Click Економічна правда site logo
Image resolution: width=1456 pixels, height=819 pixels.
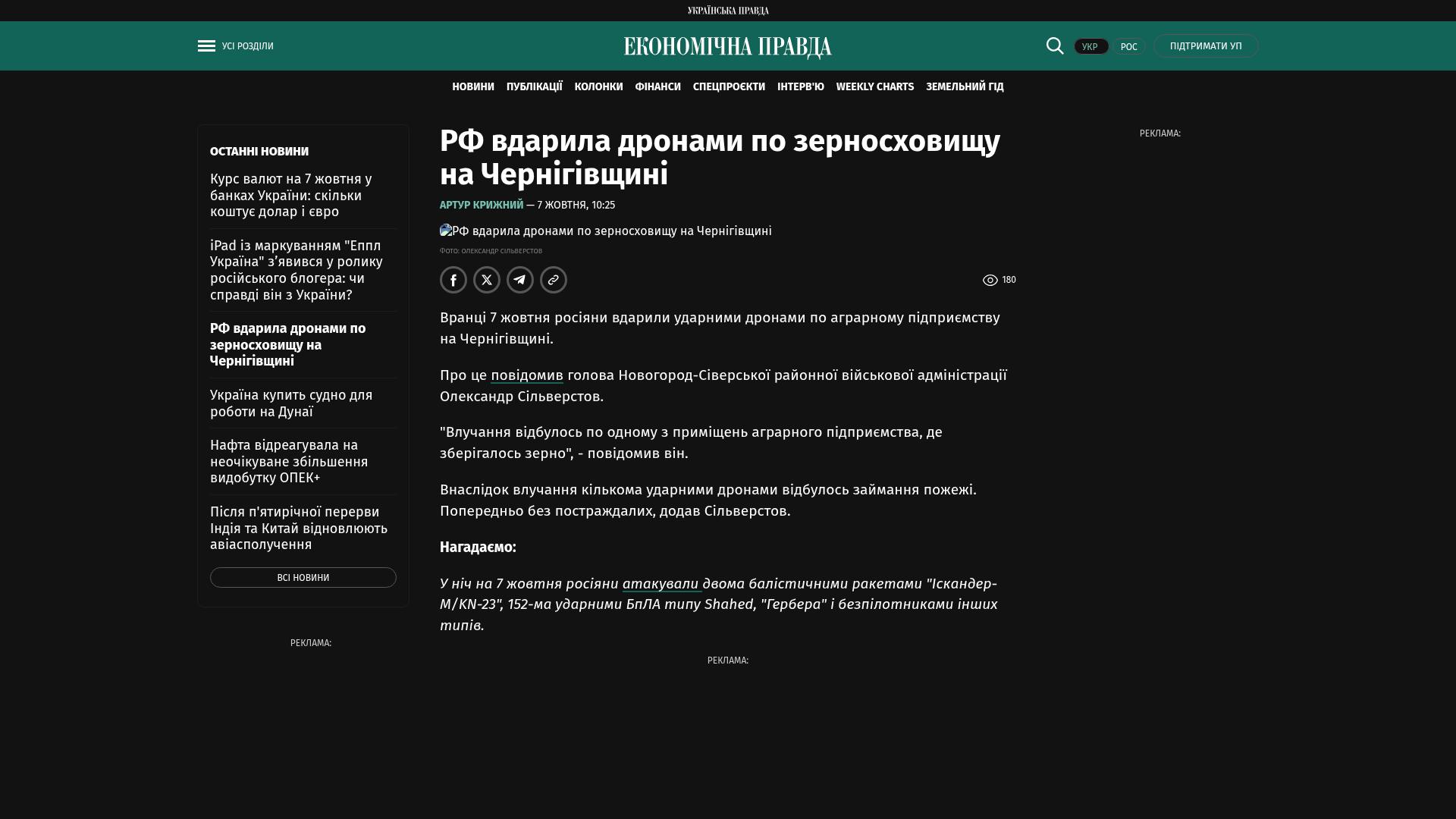(728, 47)
